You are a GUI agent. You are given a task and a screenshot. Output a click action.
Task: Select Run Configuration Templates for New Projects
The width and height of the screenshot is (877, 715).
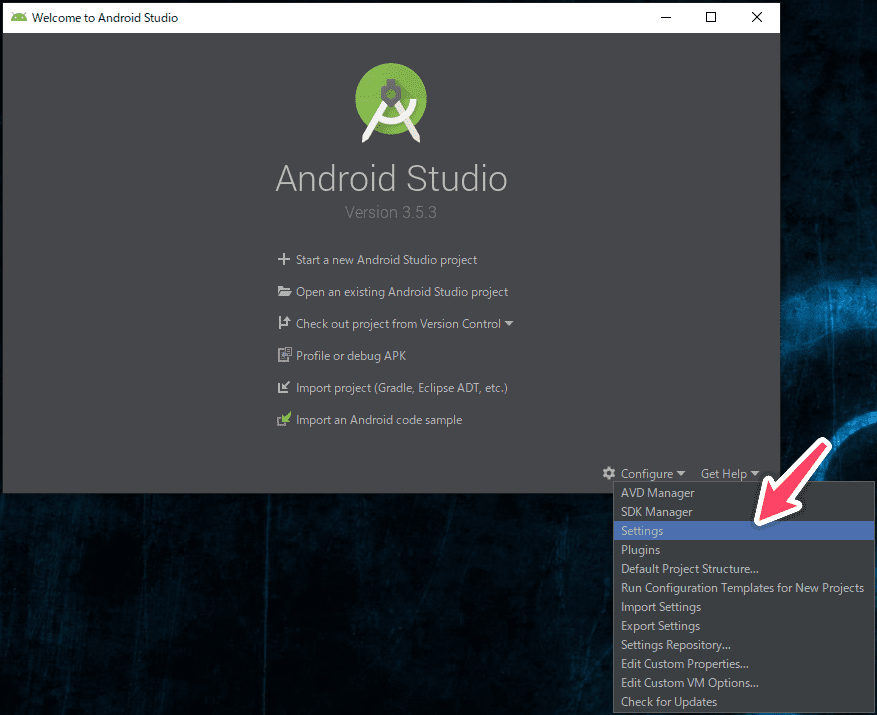(x=743, y=588)
